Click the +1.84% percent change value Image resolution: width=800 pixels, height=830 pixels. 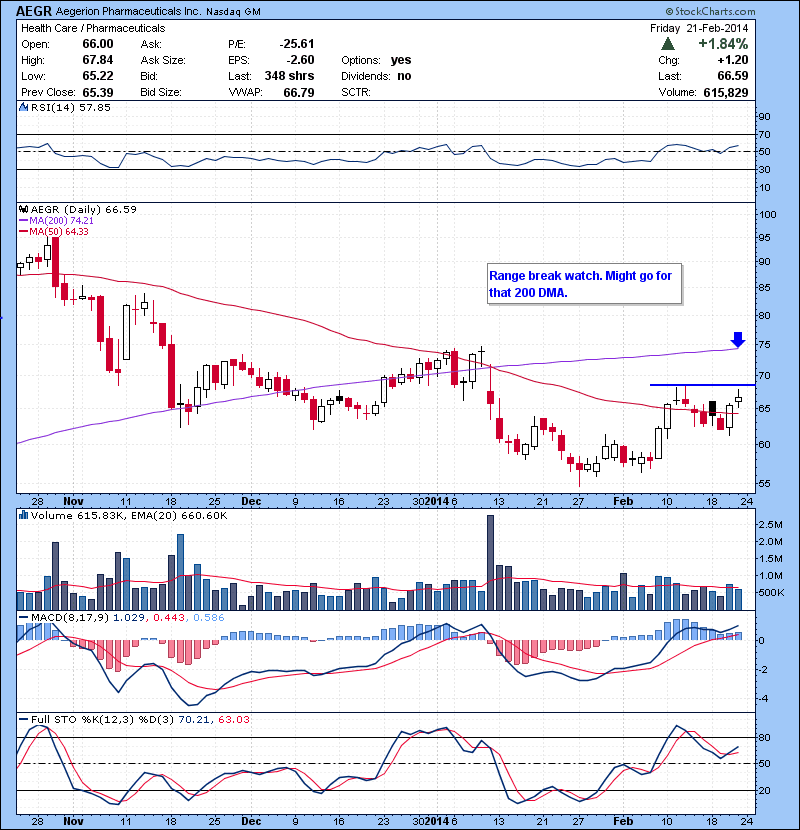[723, 43]
